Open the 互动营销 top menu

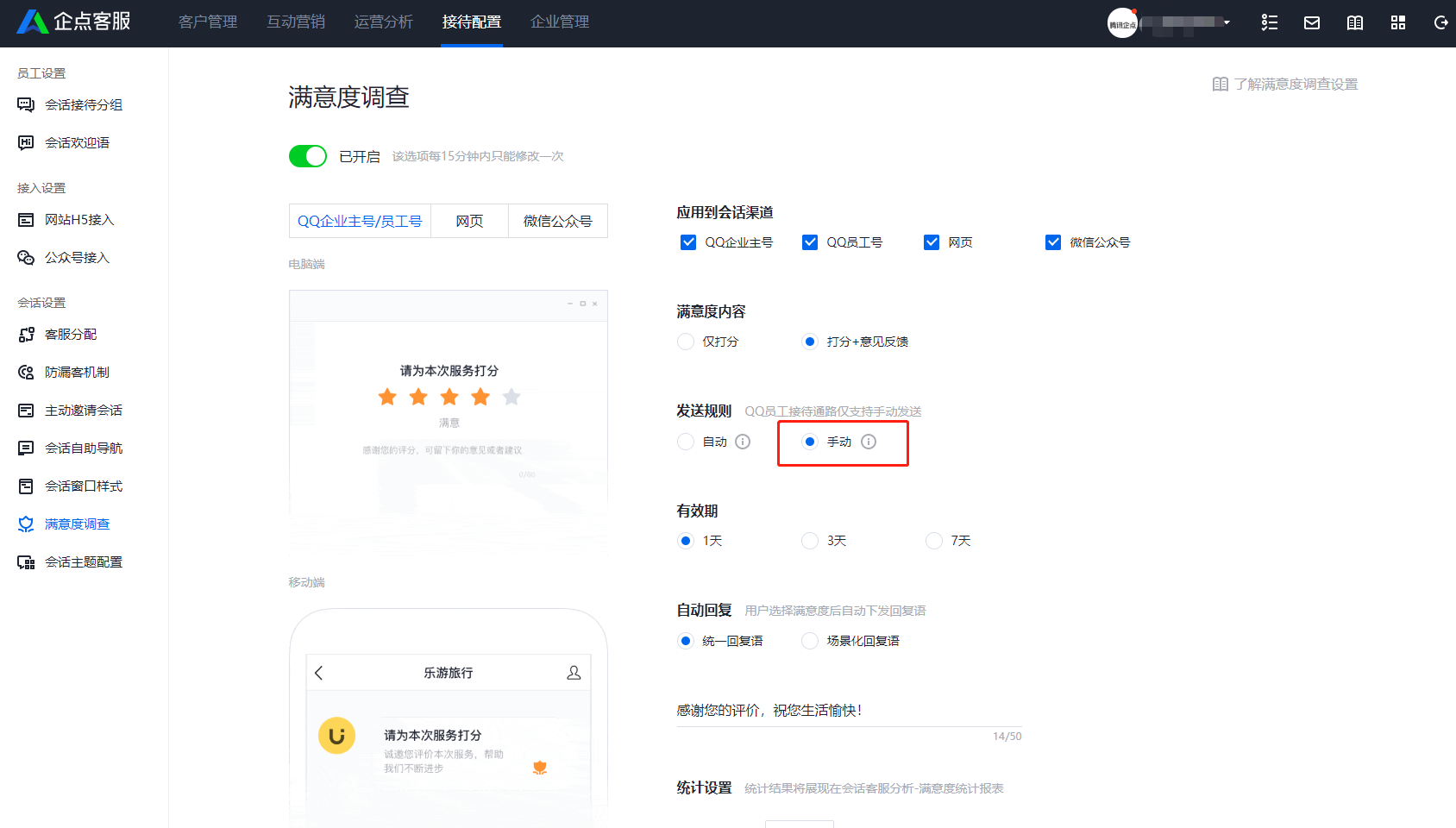tap(296, 22)
